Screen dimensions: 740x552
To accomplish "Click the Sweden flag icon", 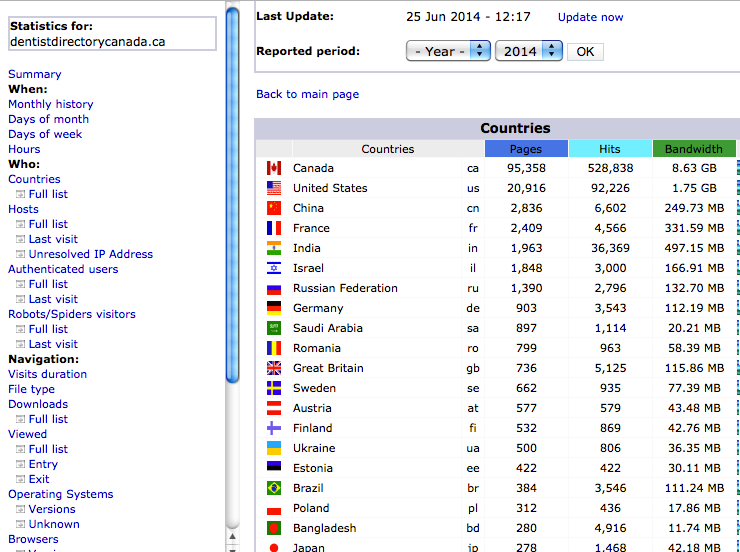I will [x=274, y=388].
